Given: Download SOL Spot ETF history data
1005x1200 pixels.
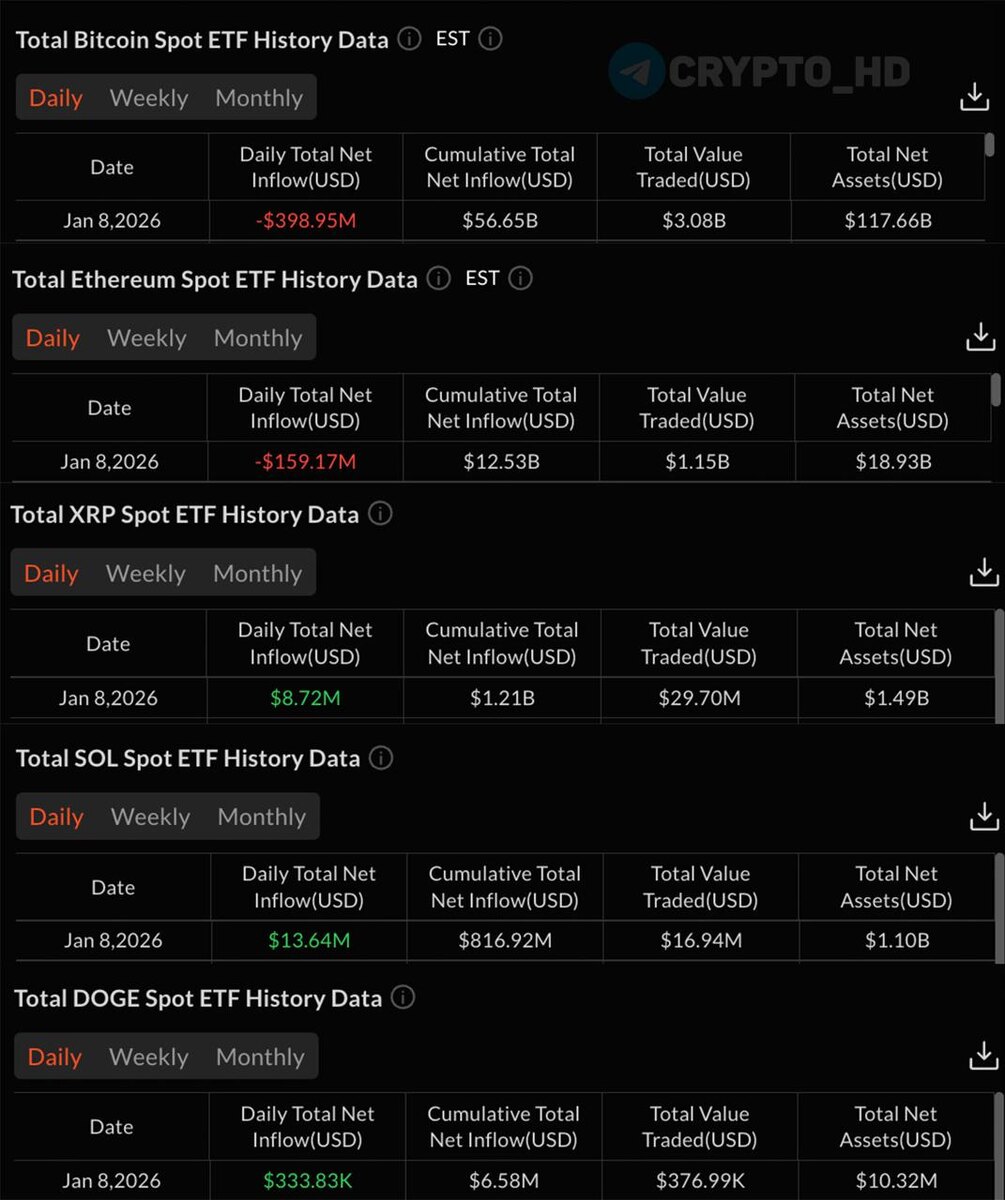Looking at the screenshot, I should [984, 816].
